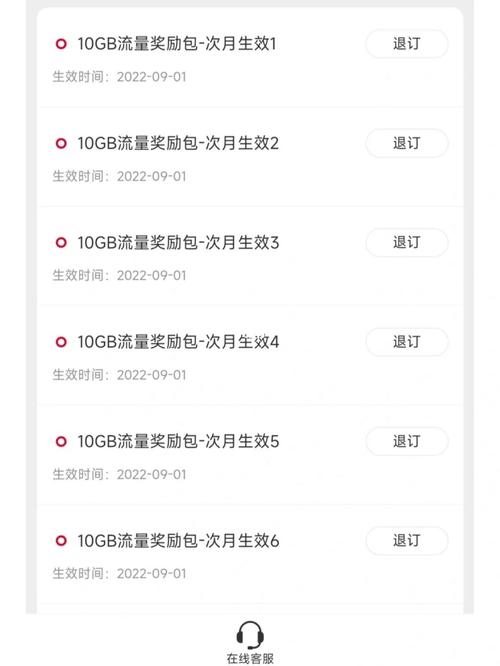
Task: Hit 退订 next to 次月生效6 package
Action: (407, 541)
